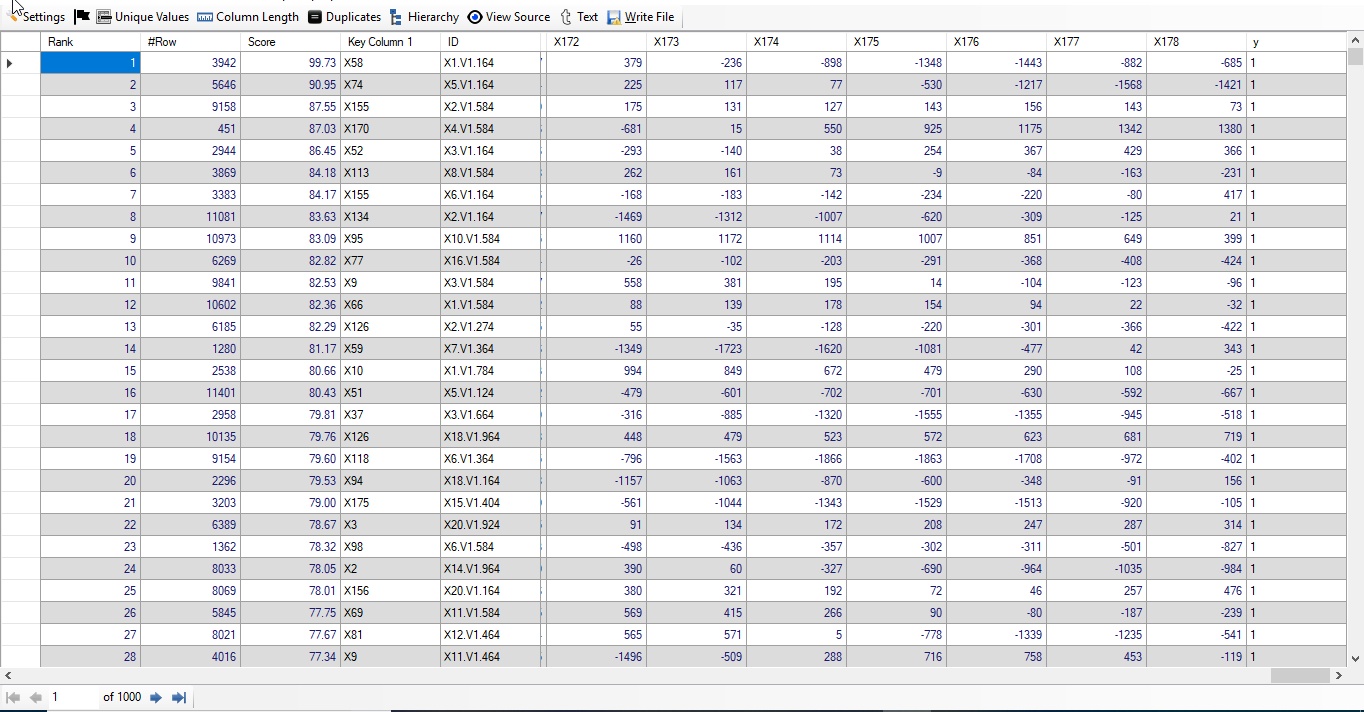Open the Hierarchy view

(x=424, y=17)
